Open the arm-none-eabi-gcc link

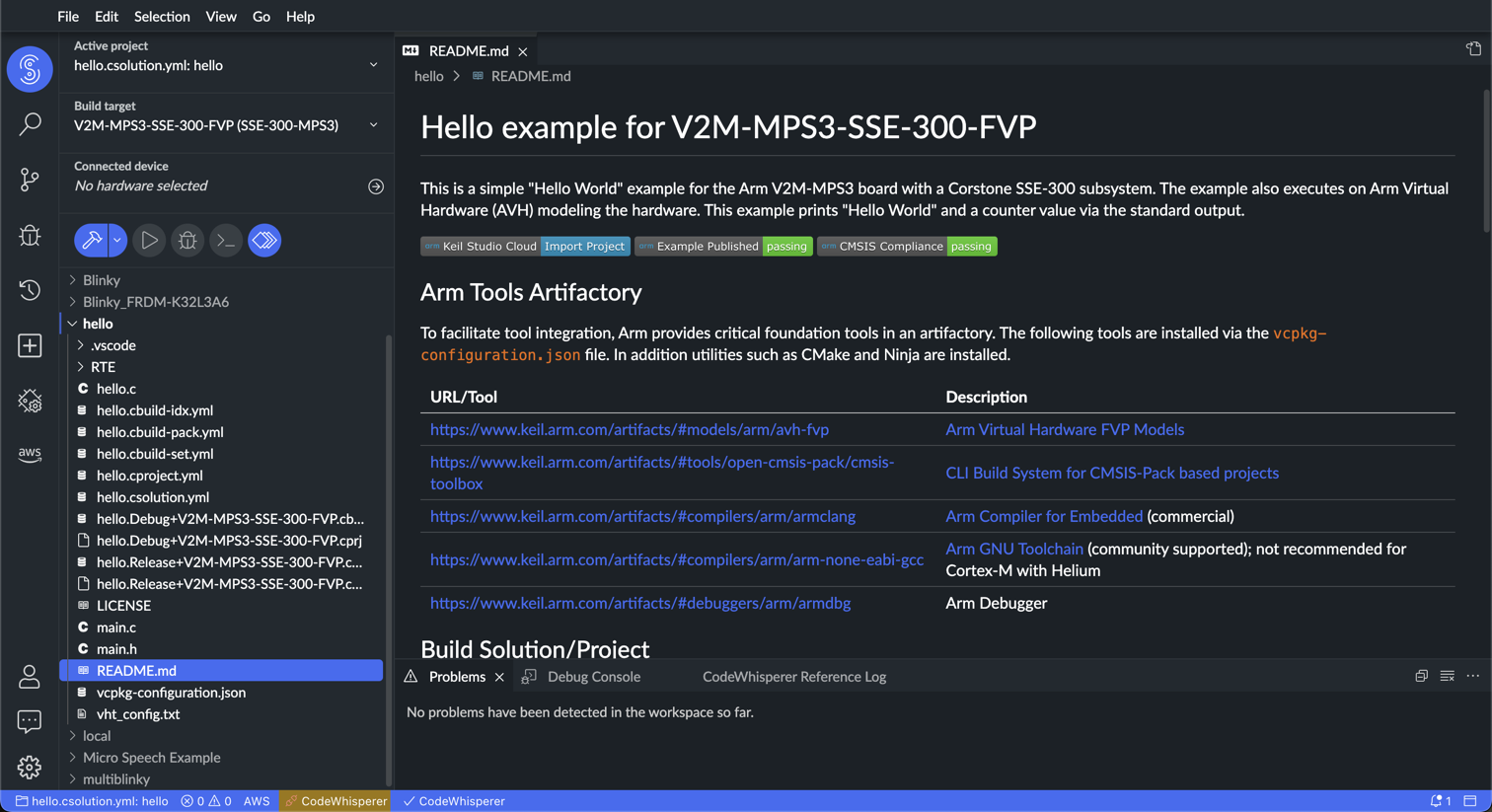click(x=677, y=559)
